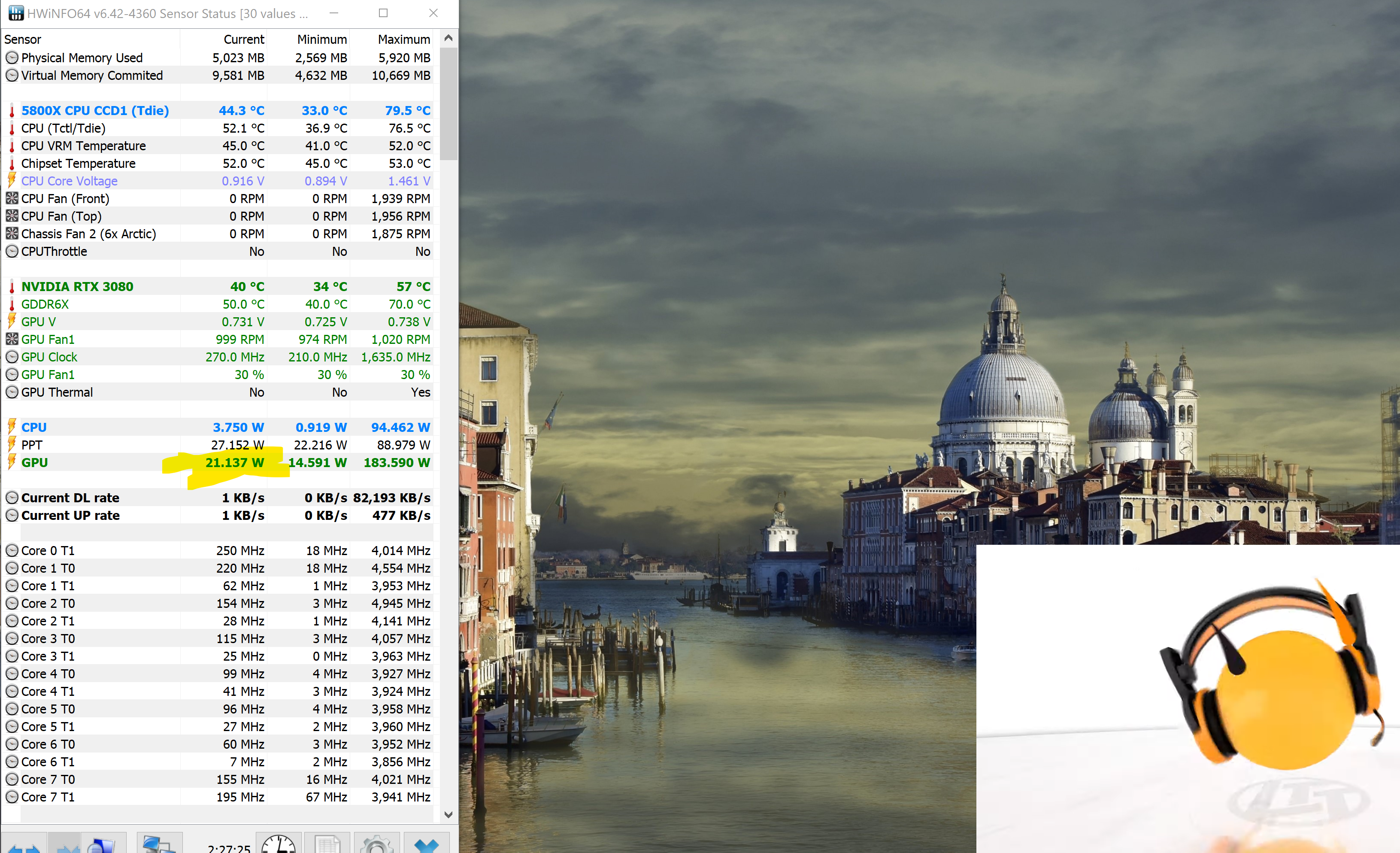Click the Current column header
This screenshot has height=853, width=1400.
(x=243, y=39)
